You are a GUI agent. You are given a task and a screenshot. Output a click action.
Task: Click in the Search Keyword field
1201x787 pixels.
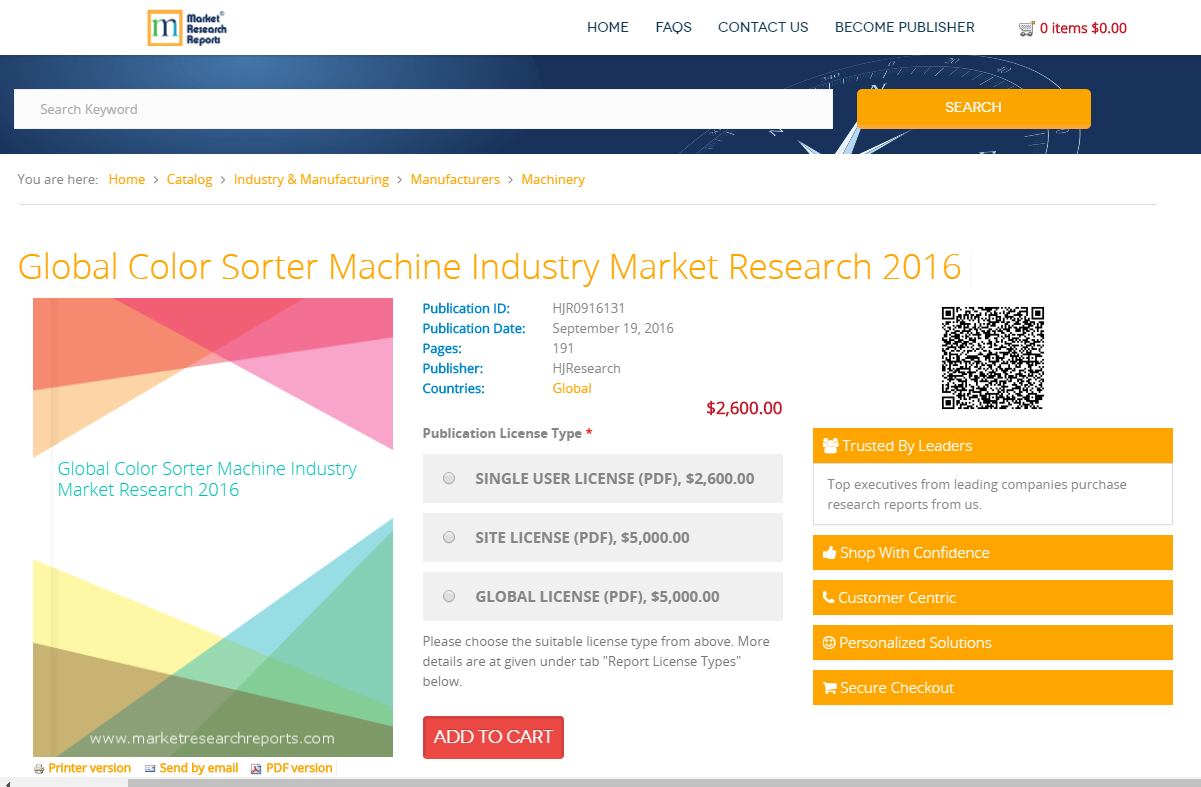(x=423, y=109)
